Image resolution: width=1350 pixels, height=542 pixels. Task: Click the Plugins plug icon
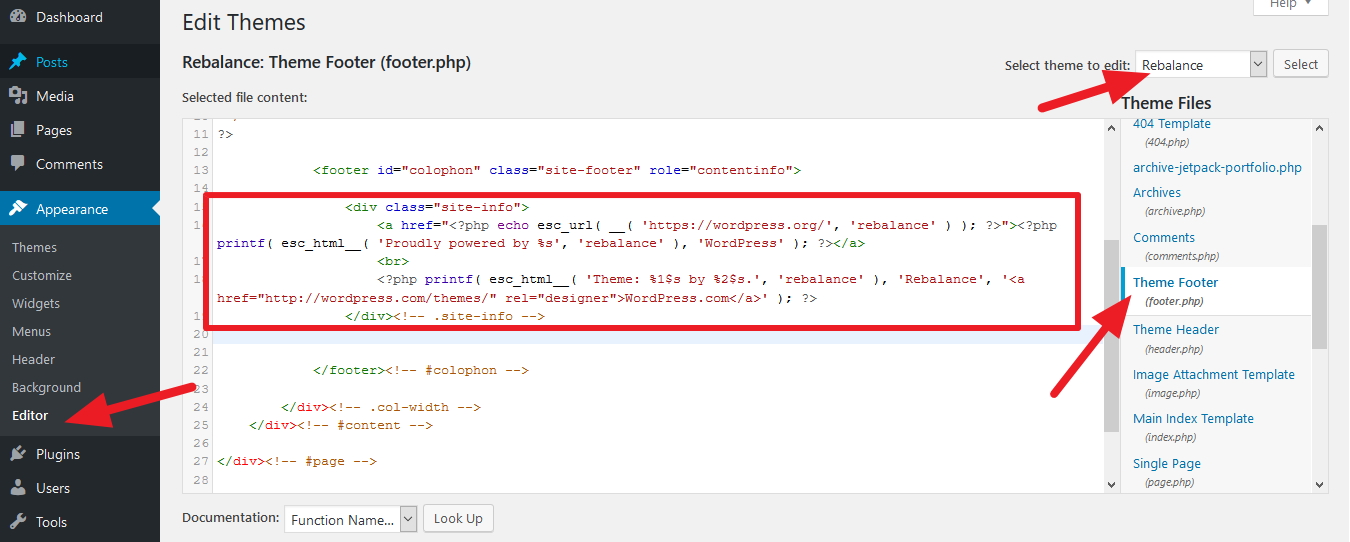tap(18, 454)
